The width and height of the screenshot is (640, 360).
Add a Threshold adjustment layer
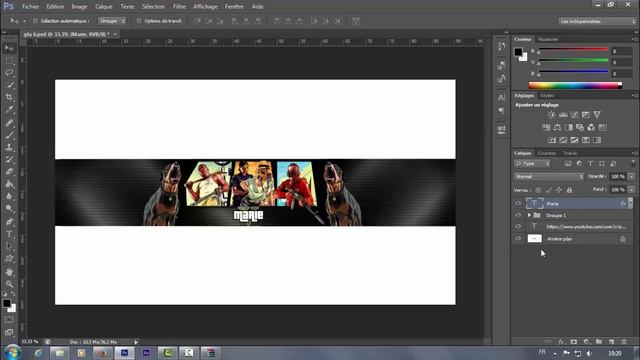coord(574,140)
